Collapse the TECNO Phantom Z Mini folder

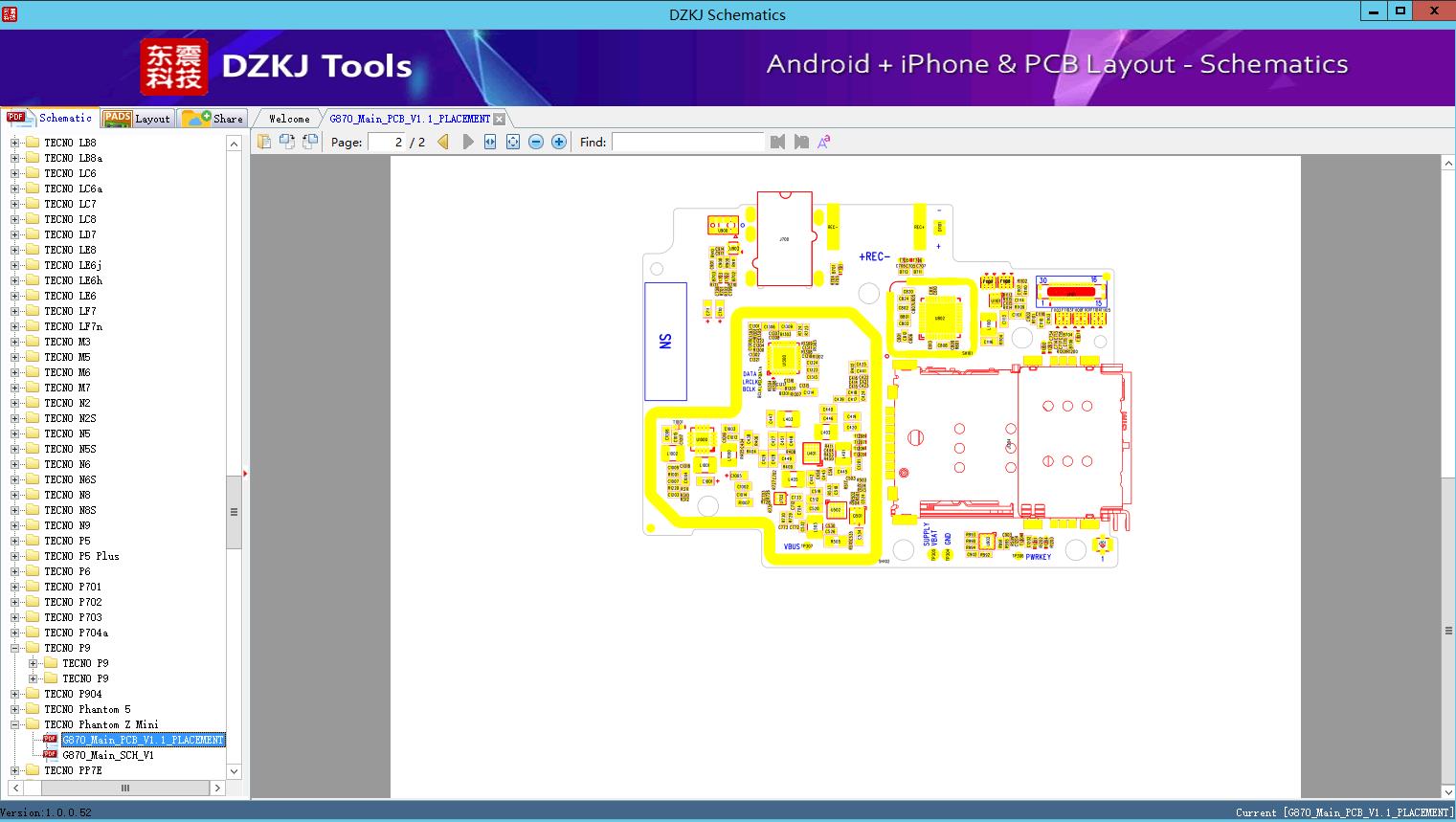point(14,724)
